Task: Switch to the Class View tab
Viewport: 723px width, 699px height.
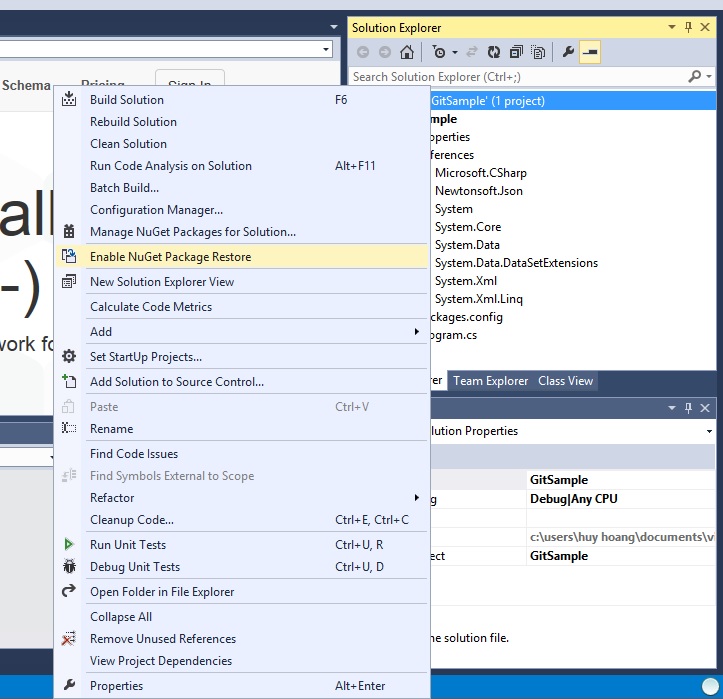Action: (565, 381)
